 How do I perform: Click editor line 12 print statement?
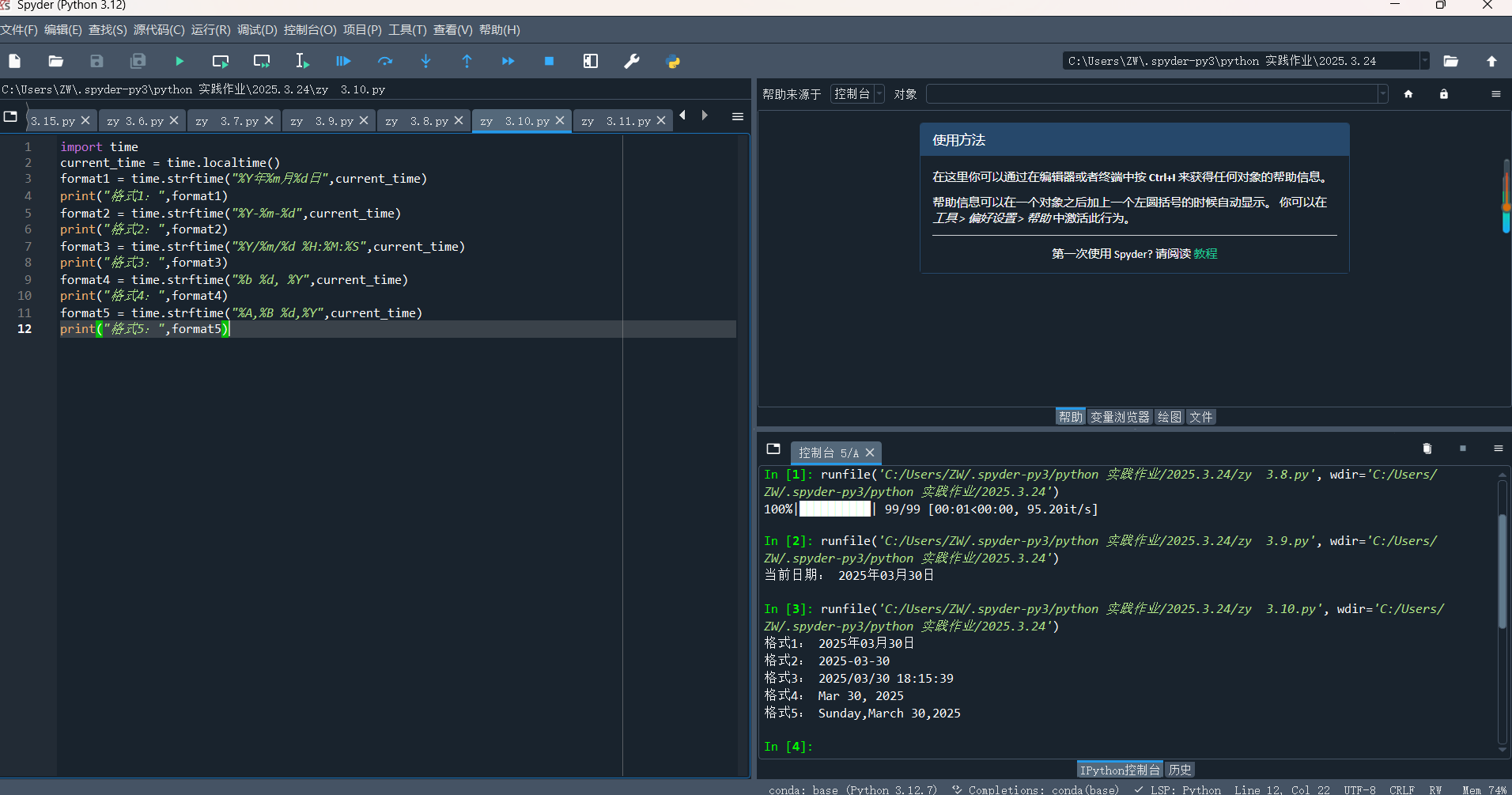coord(145,329)
